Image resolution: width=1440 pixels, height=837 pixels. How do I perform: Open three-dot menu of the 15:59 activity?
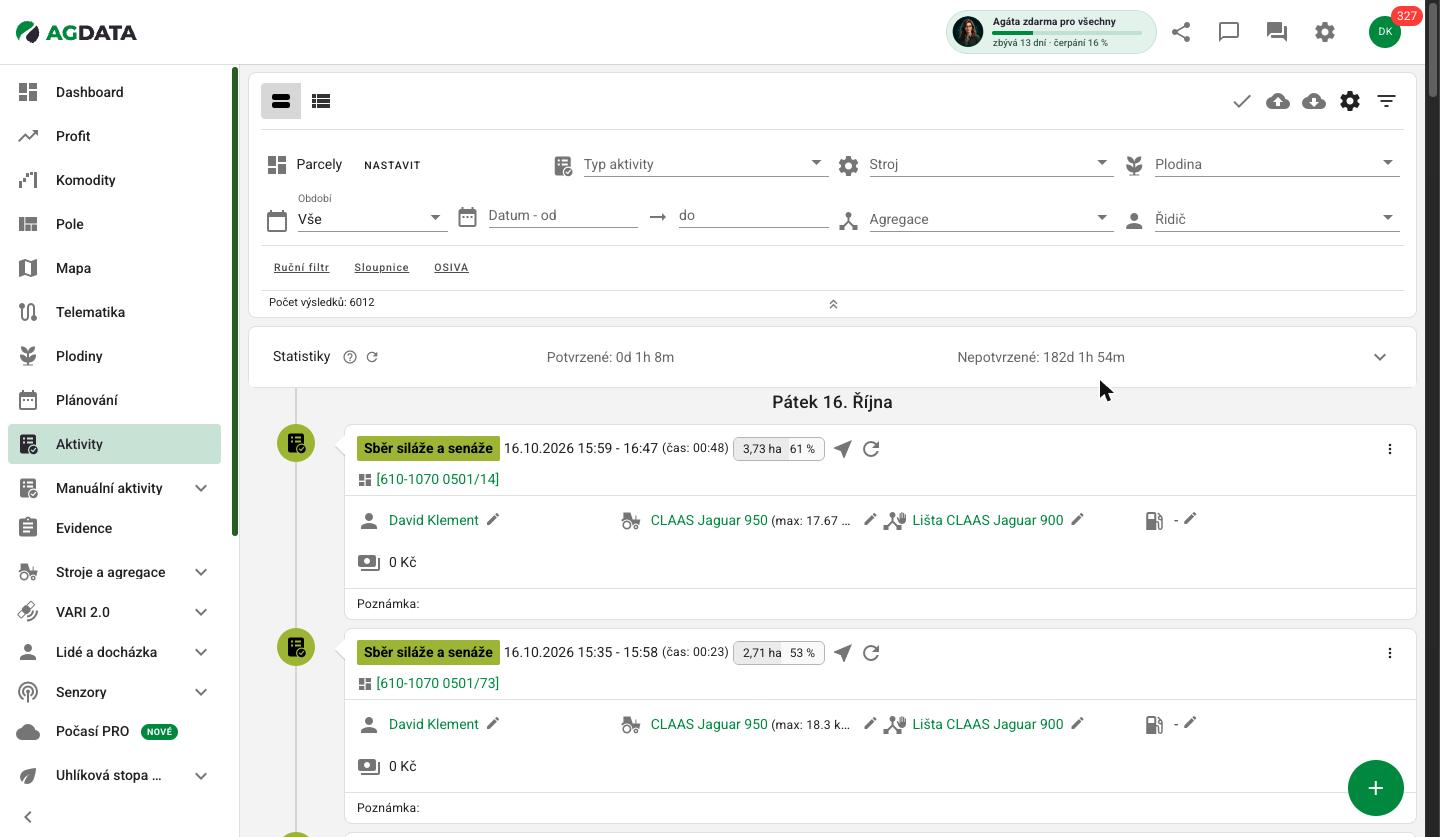1389,449
